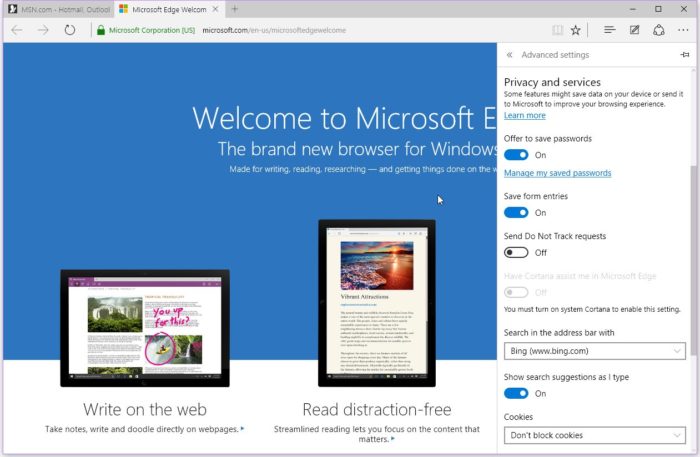The height and width of the screenshot is (457, 700).
Task: Add page to favorites with star icon
Action: [576, 30]
